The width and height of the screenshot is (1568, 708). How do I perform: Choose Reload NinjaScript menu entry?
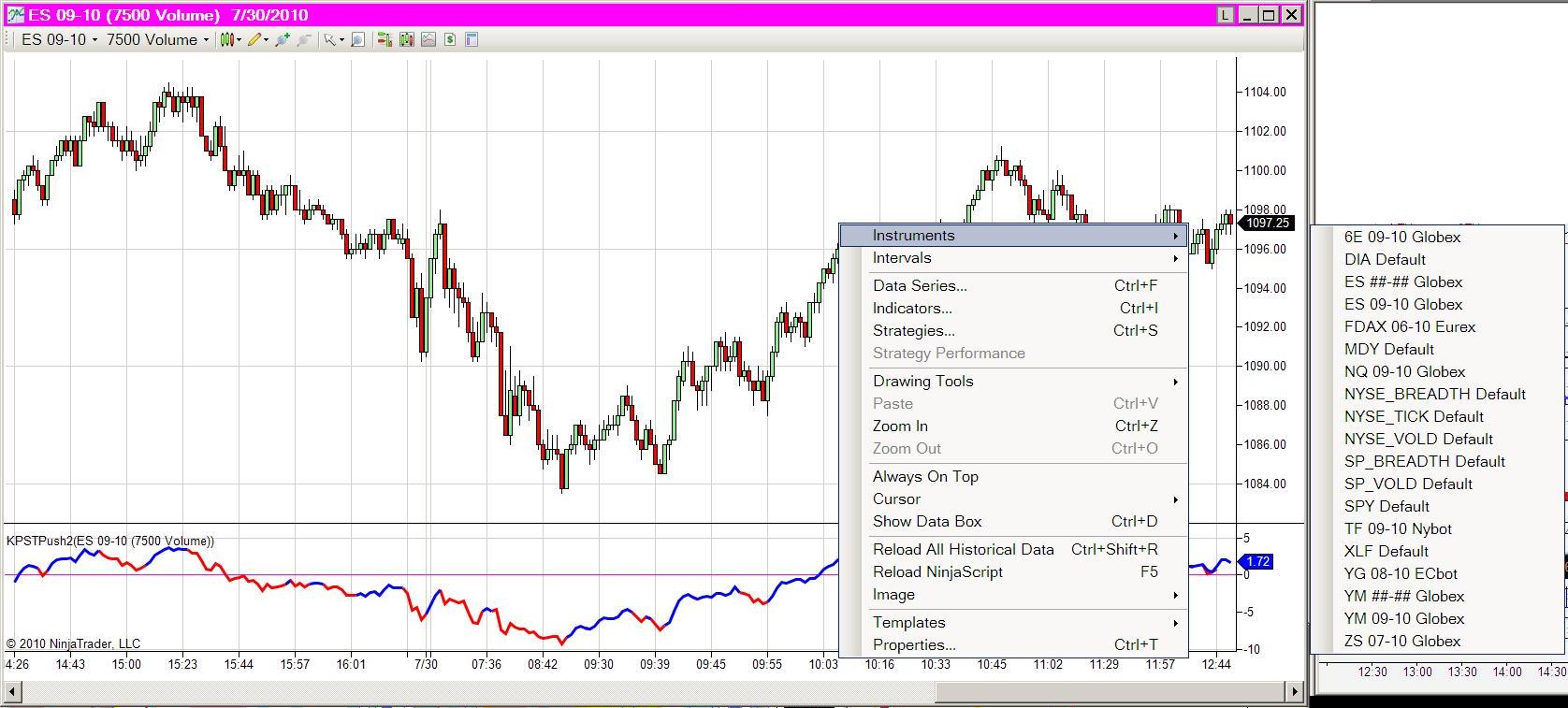[x=1013, y=572]
